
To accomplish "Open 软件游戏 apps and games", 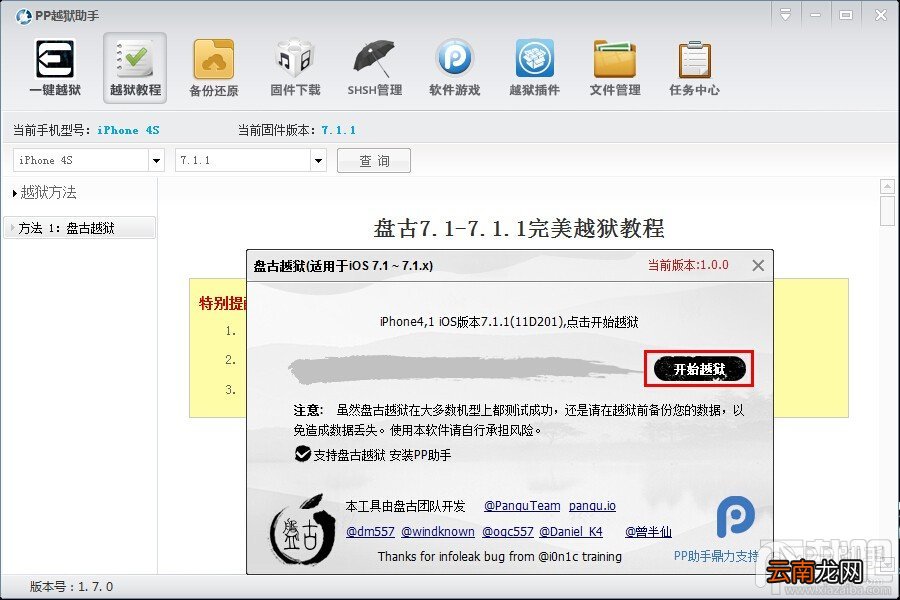I will (x=454, y=67).
